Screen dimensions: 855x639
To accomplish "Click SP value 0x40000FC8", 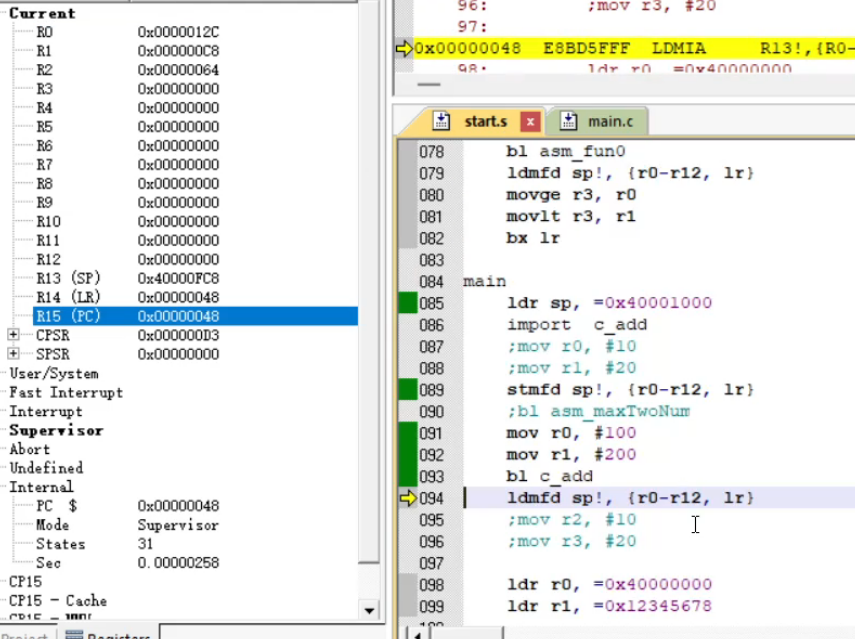I will (x=178, y=279).
